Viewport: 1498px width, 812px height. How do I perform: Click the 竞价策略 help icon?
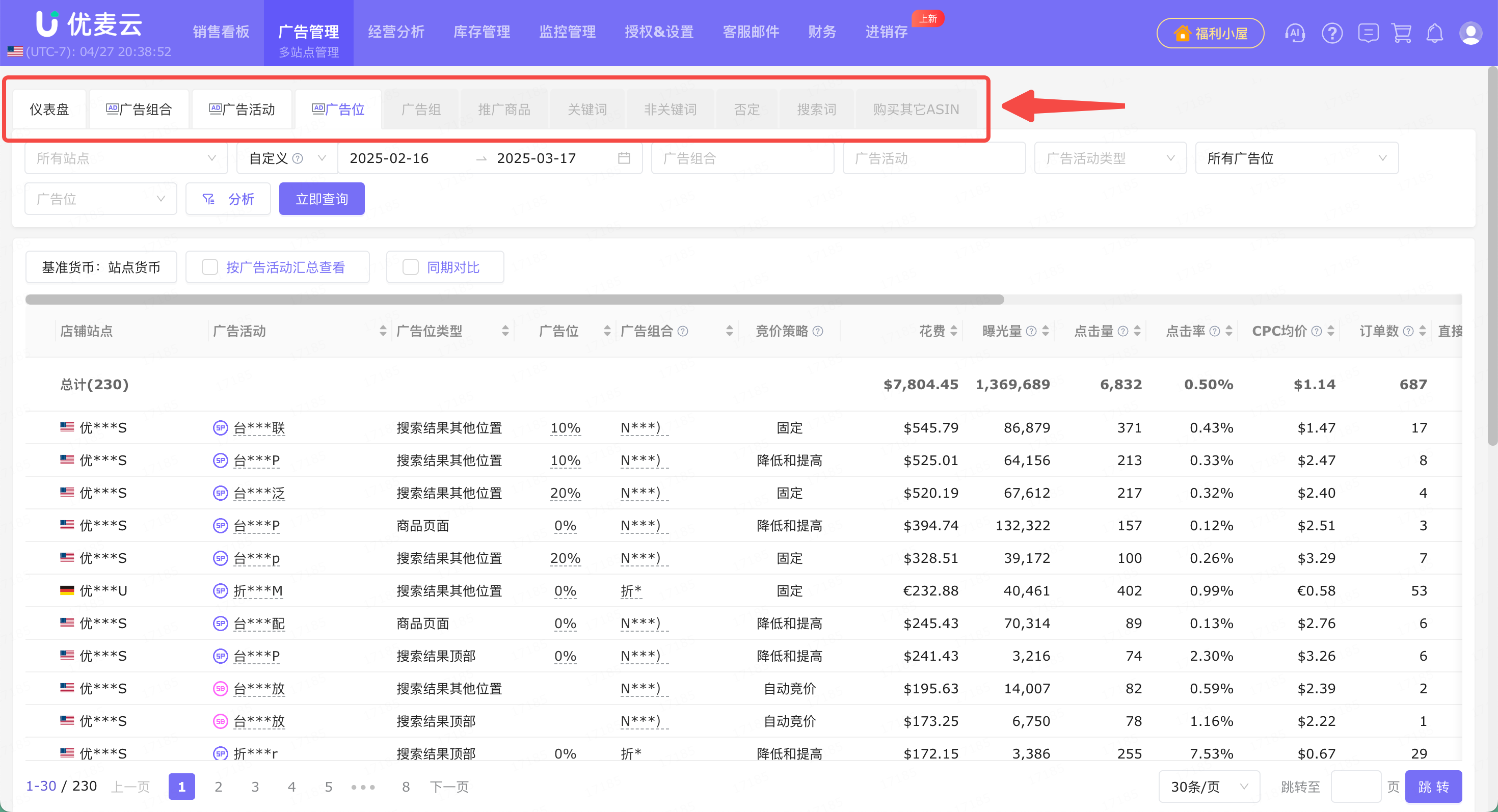[x=818, y=331]
